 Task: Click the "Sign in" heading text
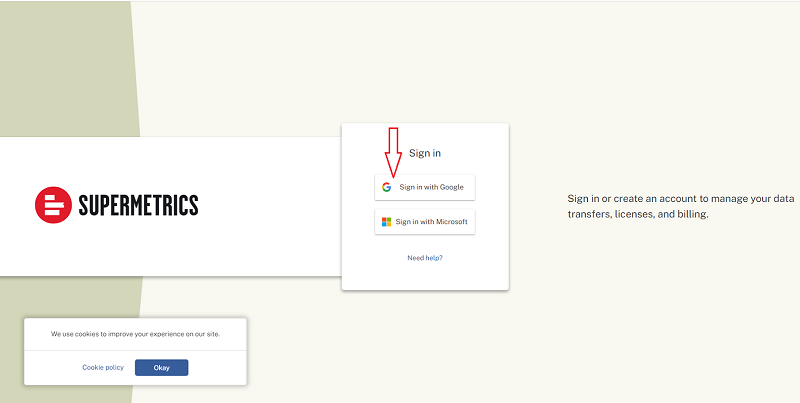pyautogui.click(x=425, y=153)
